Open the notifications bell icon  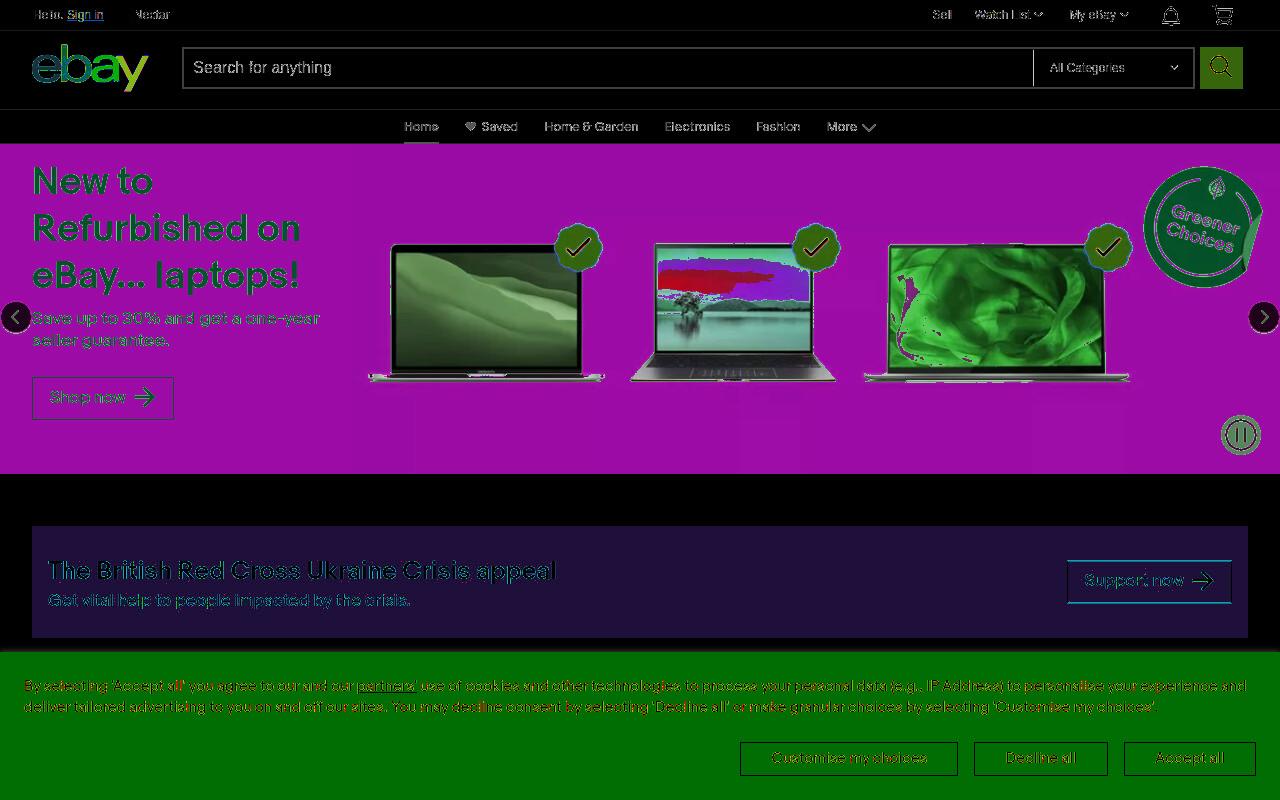(1171, 15)
